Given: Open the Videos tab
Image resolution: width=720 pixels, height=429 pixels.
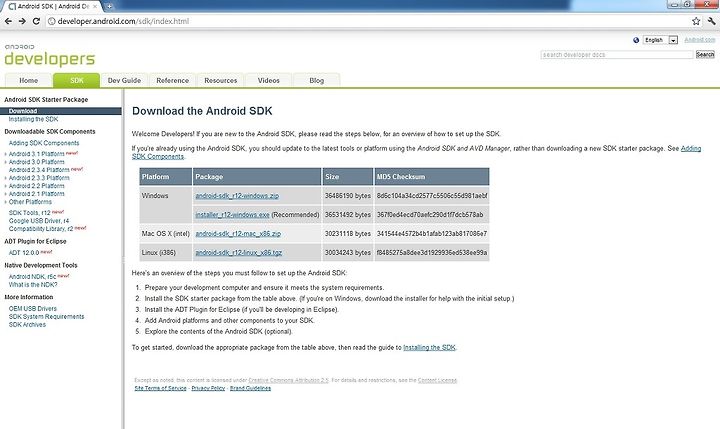Looking at the screenshot, I should click(269, 80).
